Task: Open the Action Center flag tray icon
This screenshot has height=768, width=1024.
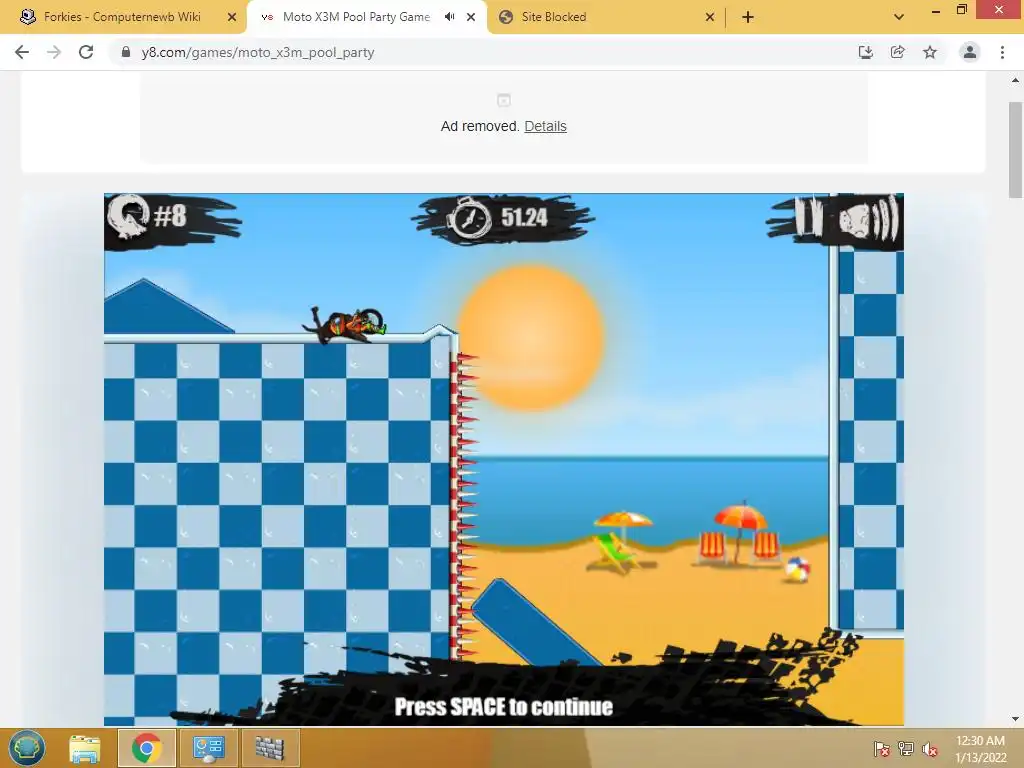Action: (x=882, y=749)
